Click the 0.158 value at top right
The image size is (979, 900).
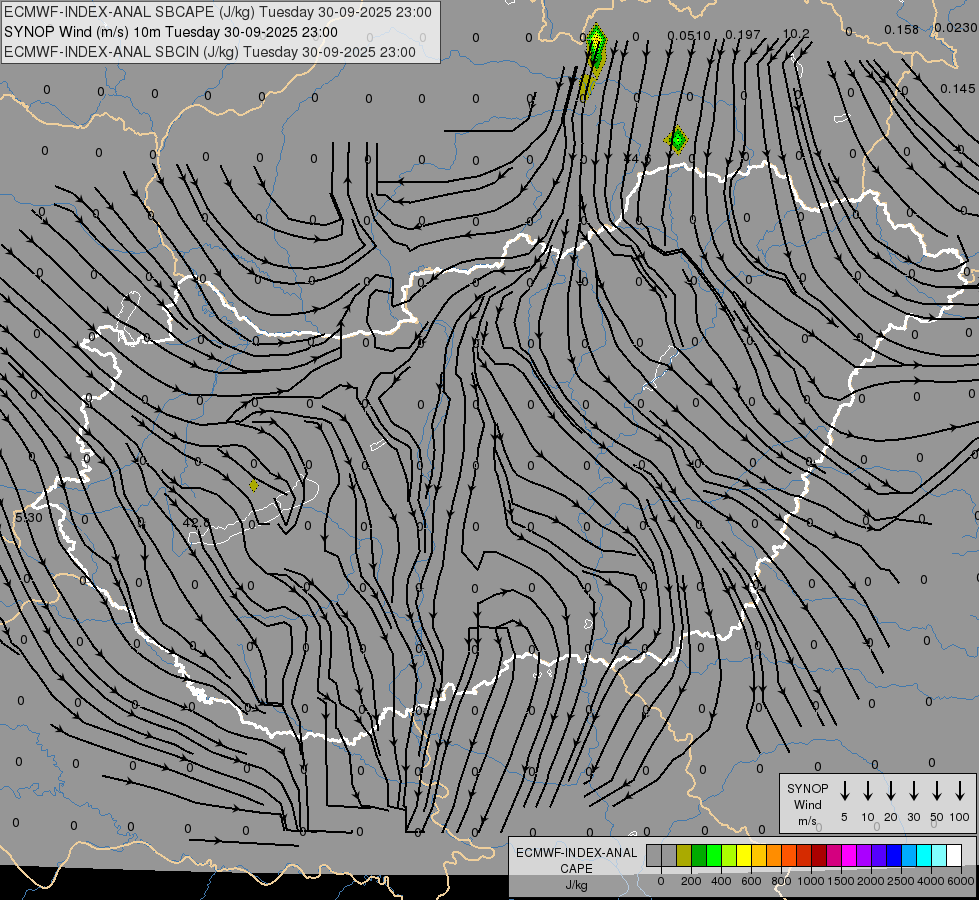click(902, 29)
